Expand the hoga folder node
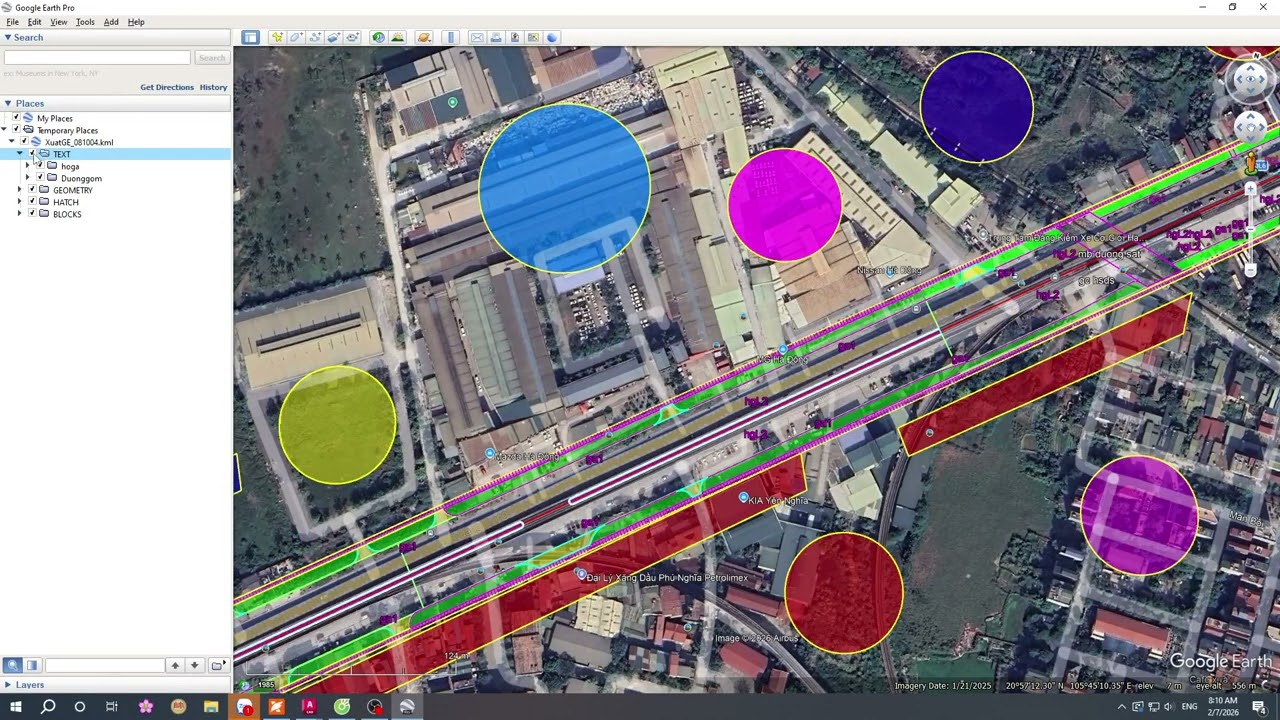This screenshot has height=720, width=1280. 28,166
